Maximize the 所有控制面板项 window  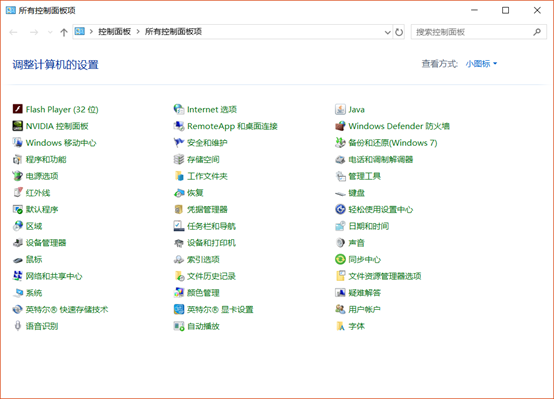point(506,10)
